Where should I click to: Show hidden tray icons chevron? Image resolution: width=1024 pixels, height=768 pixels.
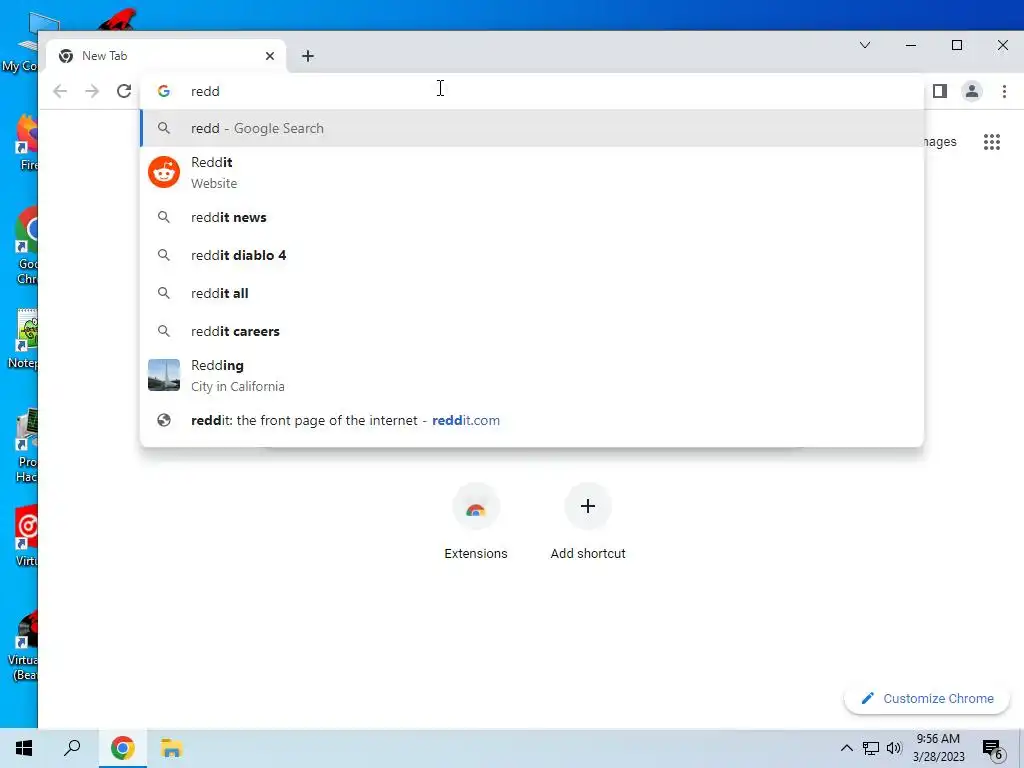pos(846,748)
